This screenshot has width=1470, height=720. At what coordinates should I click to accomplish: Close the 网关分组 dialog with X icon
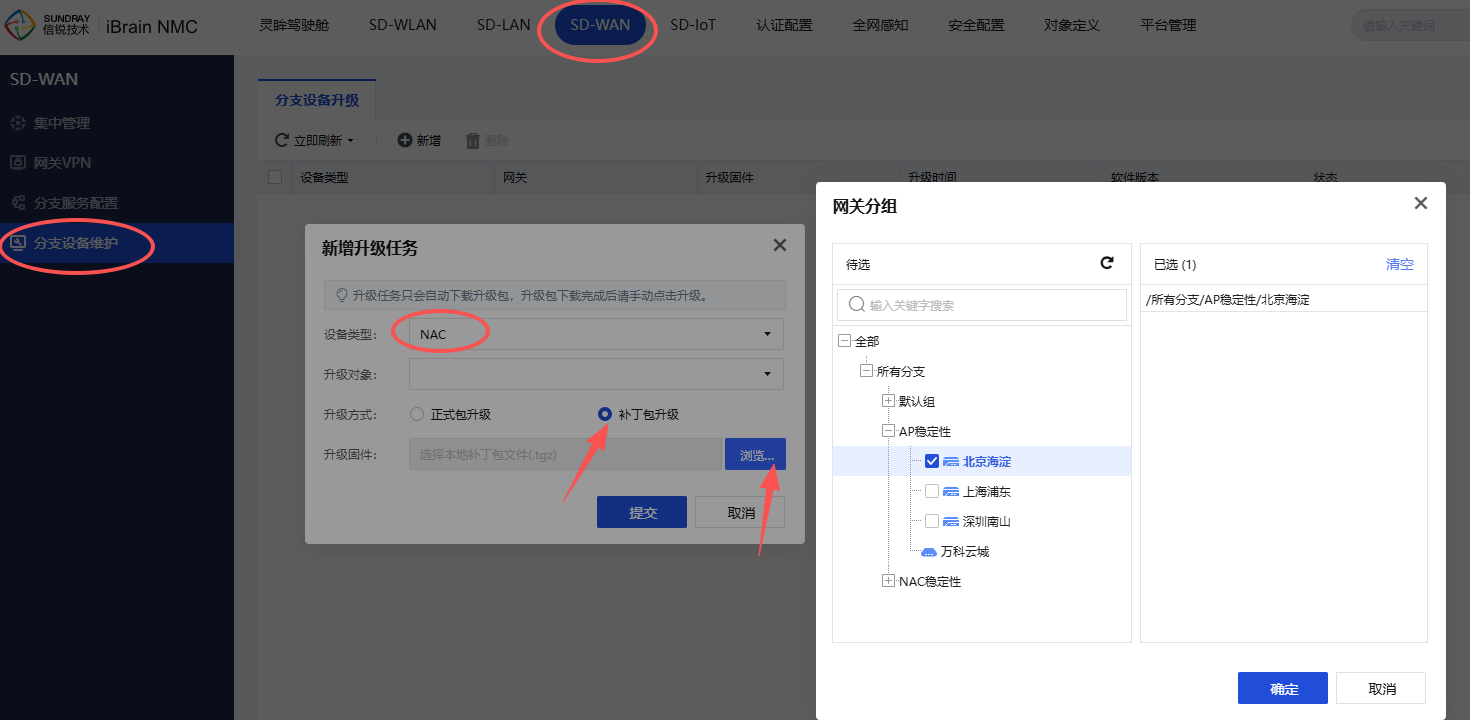click(x=1420, y=204)
